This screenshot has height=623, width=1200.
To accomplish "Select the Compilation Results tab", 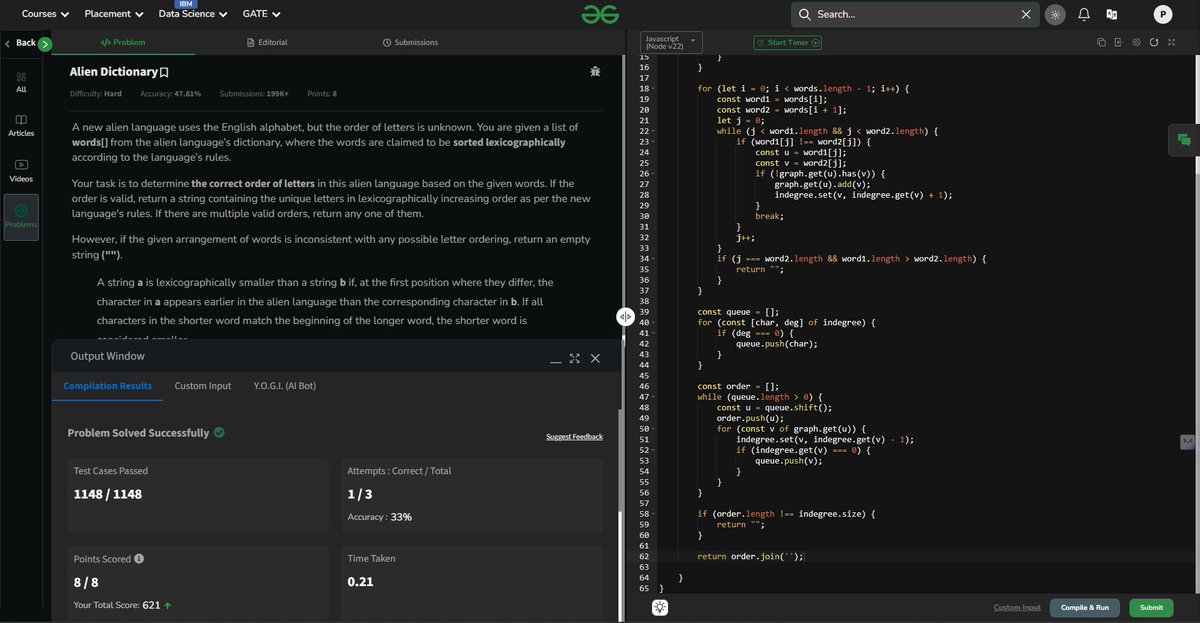I will tap(108, 386).
